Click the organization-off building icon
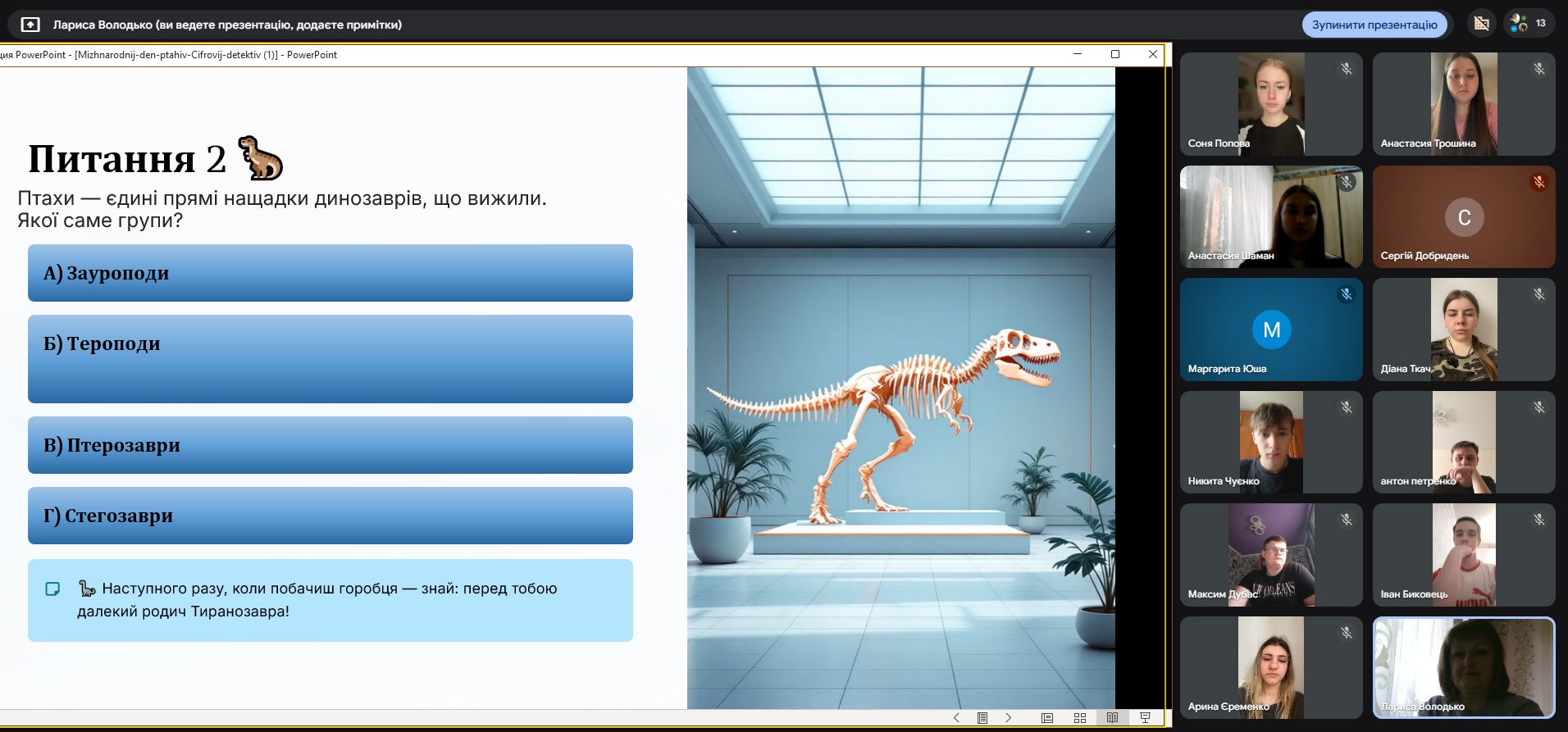Viewport: 1568px width, 732px height. pyautogui.click(x=1481, y=24)
